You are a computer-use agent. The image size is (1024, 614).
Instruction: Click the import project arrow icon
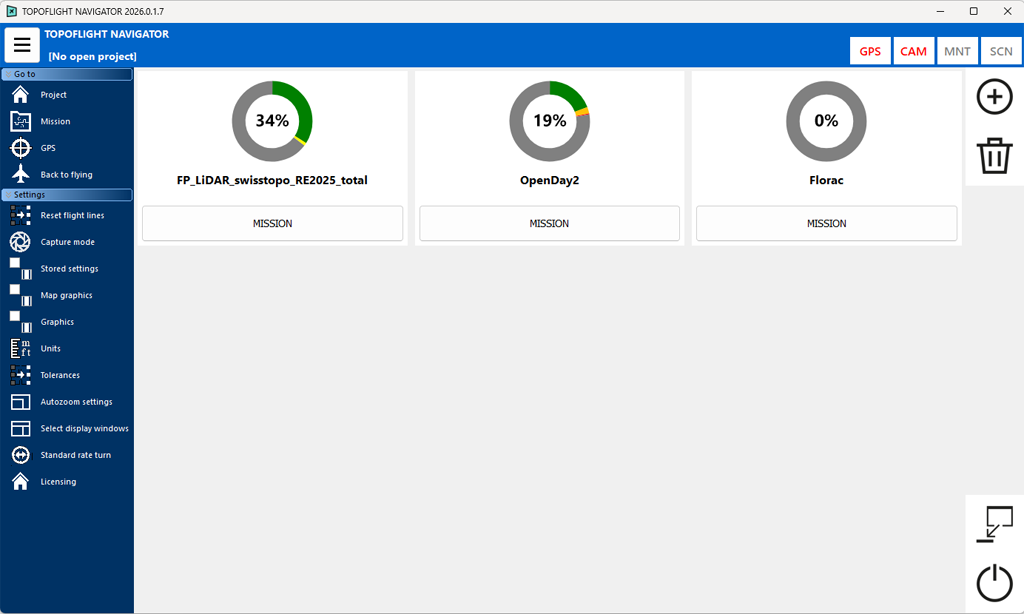click(994, 525)
